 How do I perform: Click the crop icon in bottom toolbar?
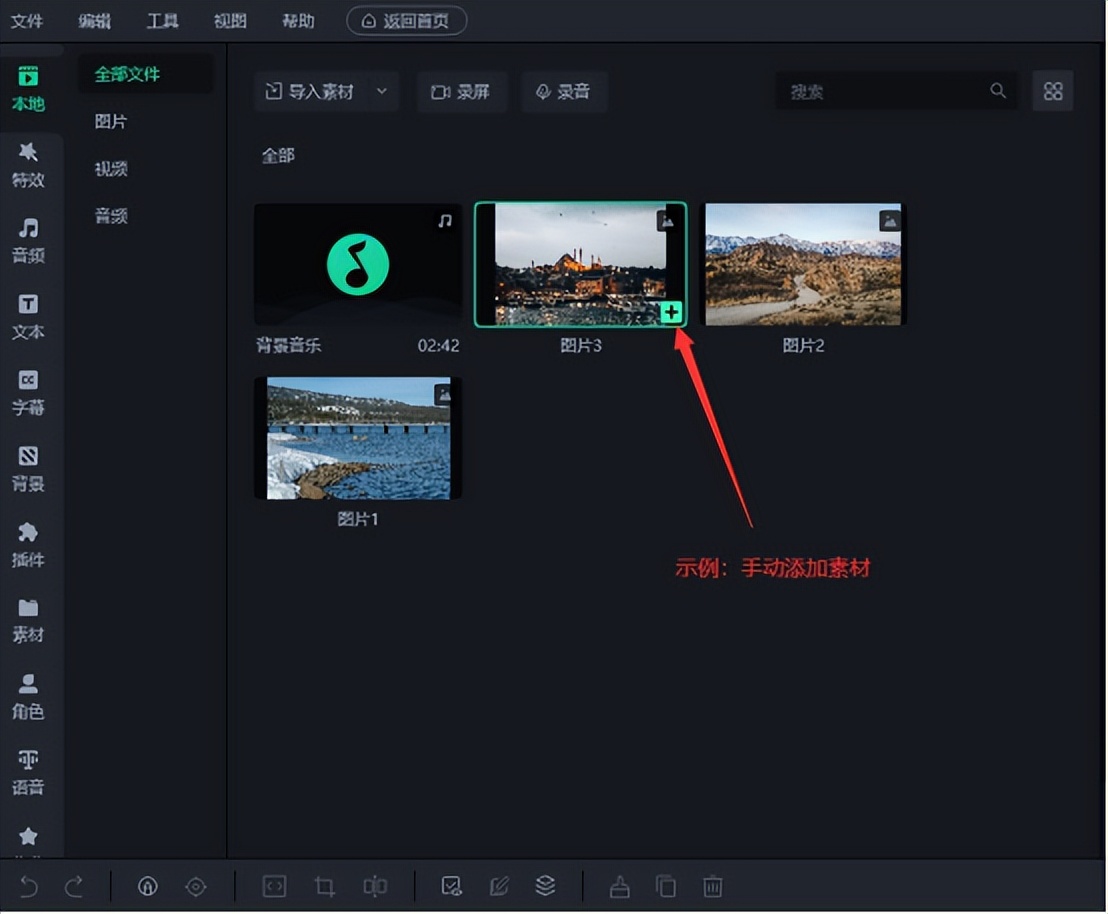click(324, 886)
